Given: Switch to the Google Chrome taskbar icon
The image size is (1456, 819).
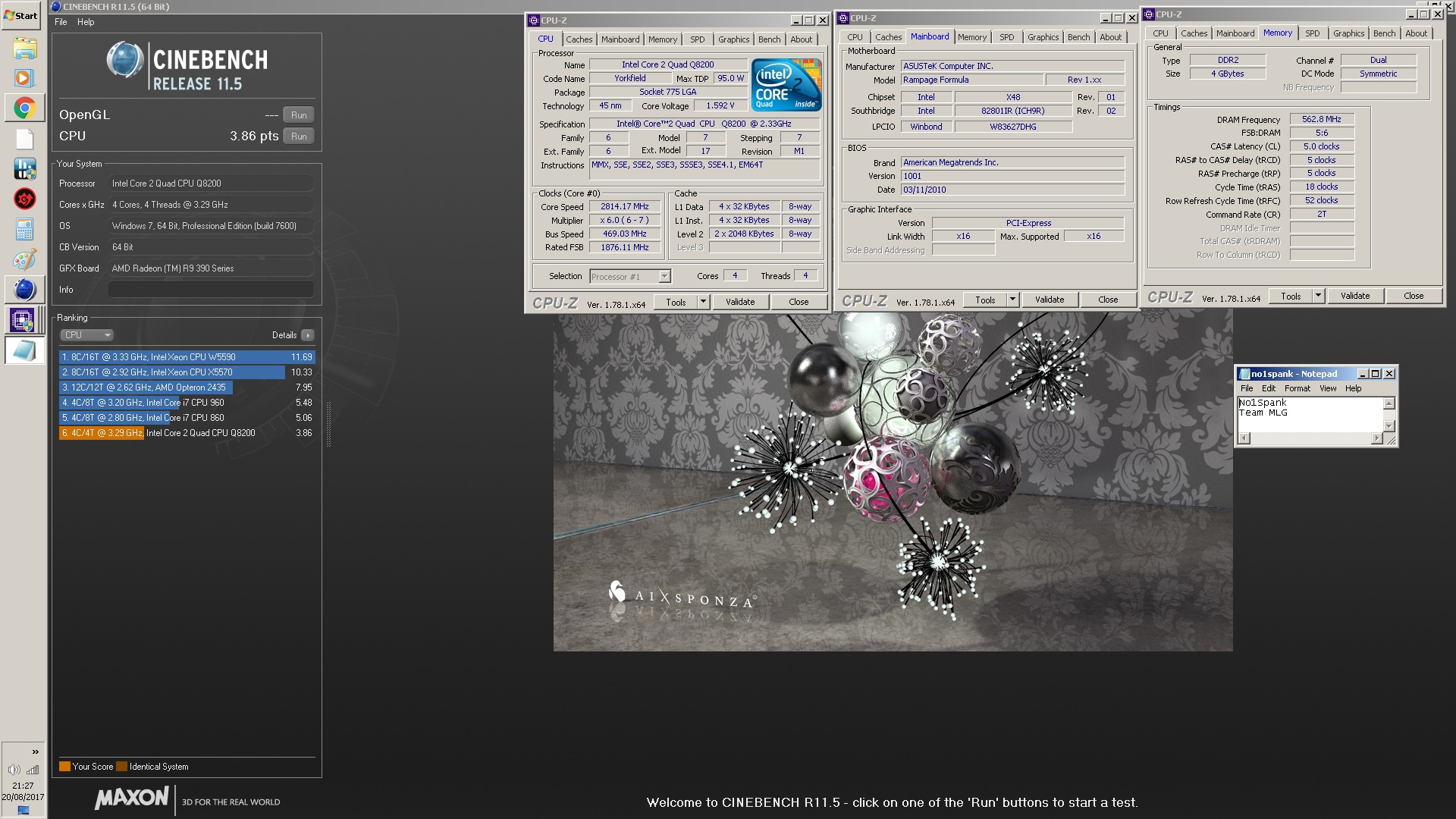Looking at the screenshot, I should click(24, 108).
